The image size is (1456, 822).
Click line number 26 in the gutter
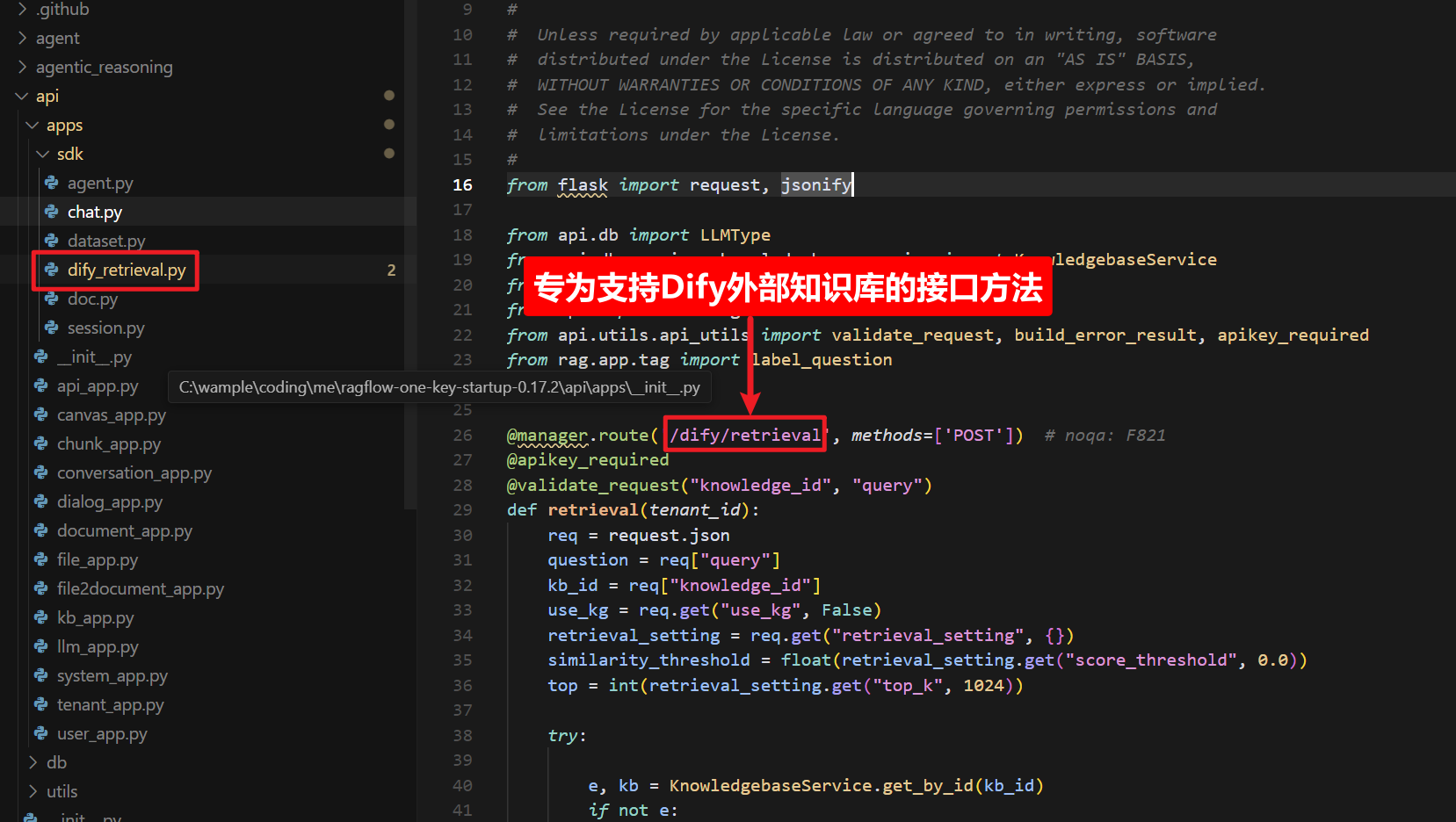point(462,435)
